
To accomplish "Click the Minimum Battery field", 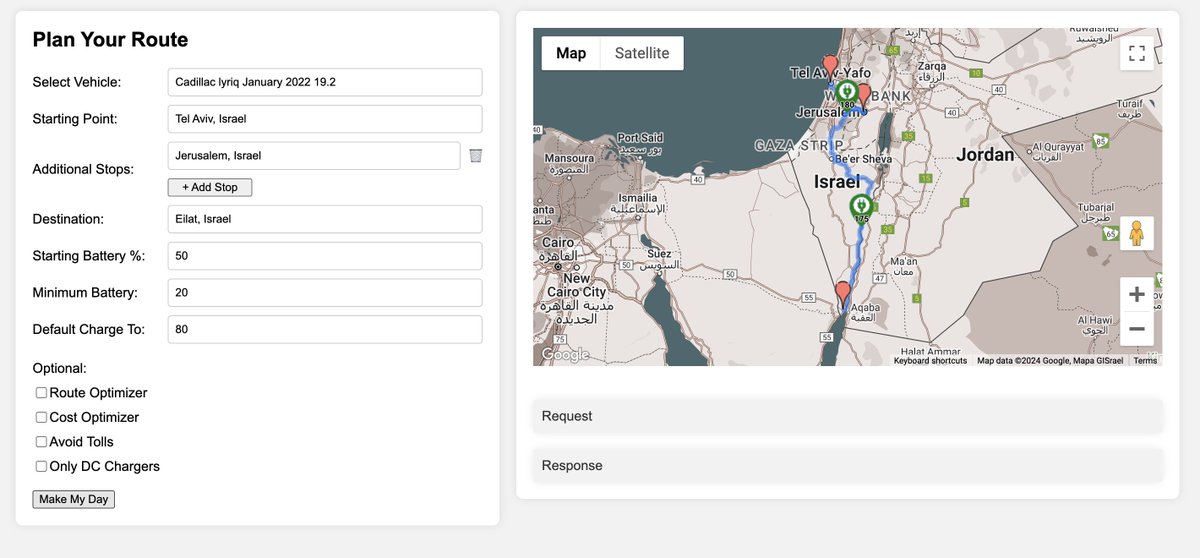I will point(325,293).
